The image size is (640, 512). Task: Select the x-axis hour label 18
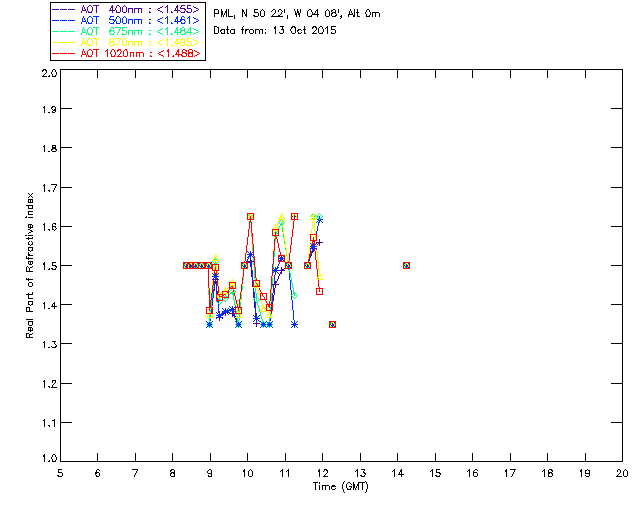(547, 473)
